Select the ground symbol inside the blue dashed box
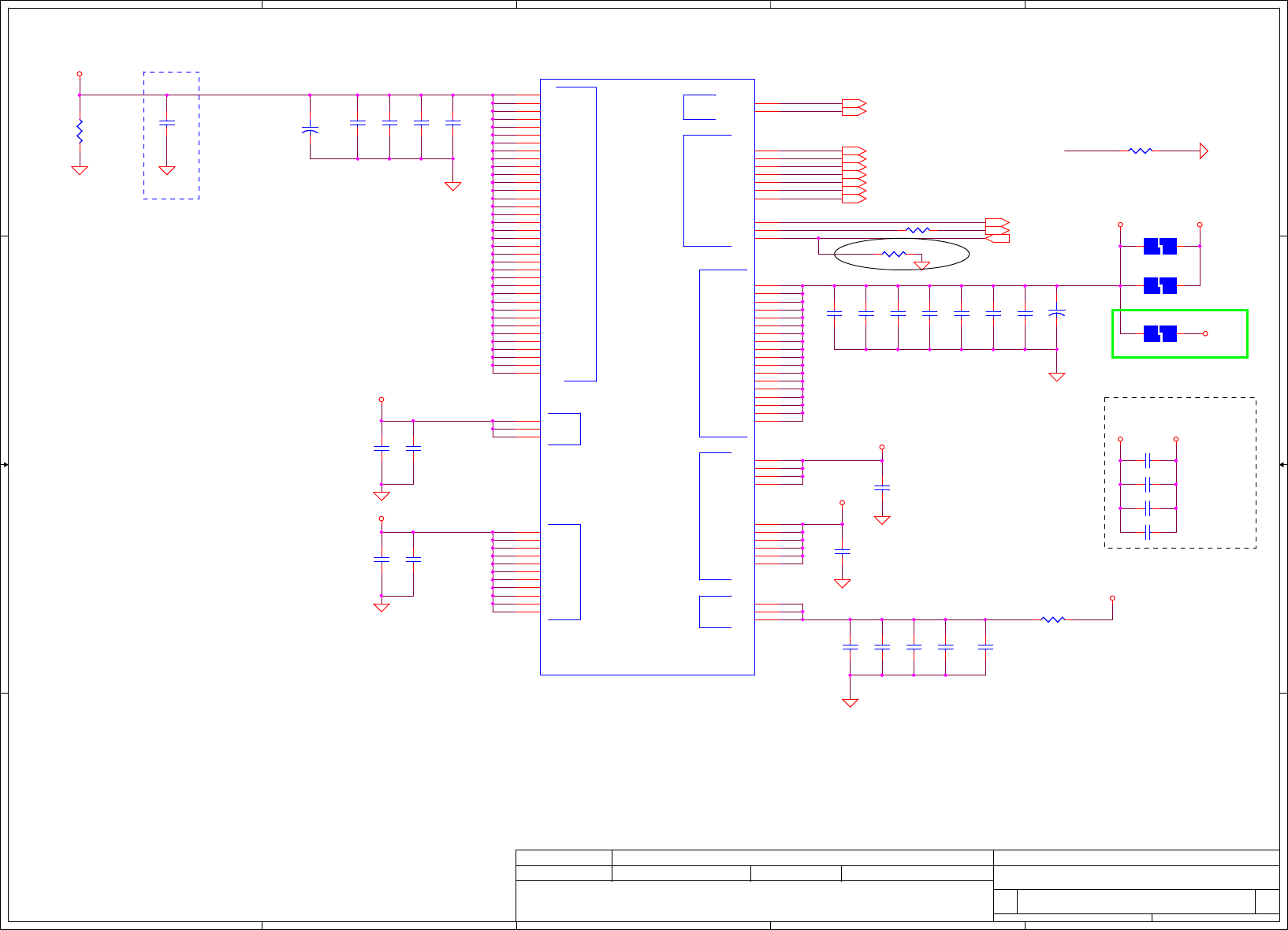This screenshot has height=930, width=1288. coord(167,170)
